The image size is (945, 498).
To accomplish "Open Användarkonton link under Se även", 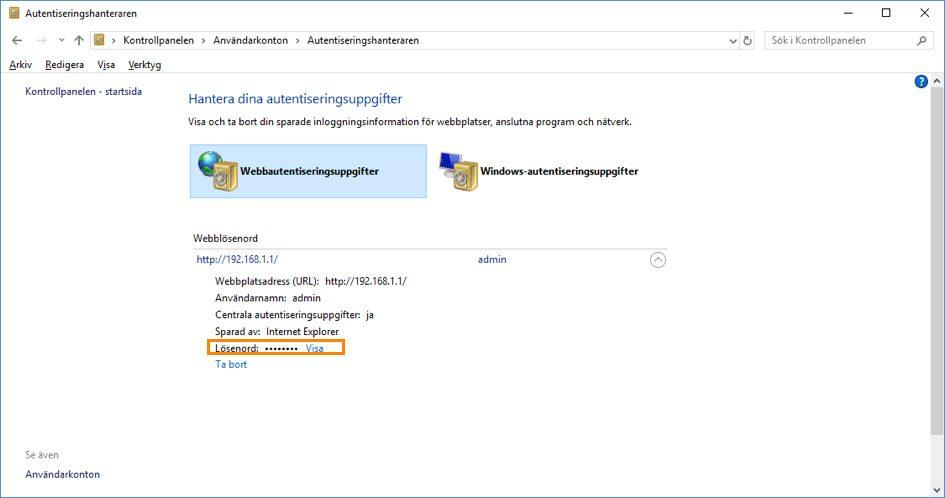I will (x=62, y=474).
